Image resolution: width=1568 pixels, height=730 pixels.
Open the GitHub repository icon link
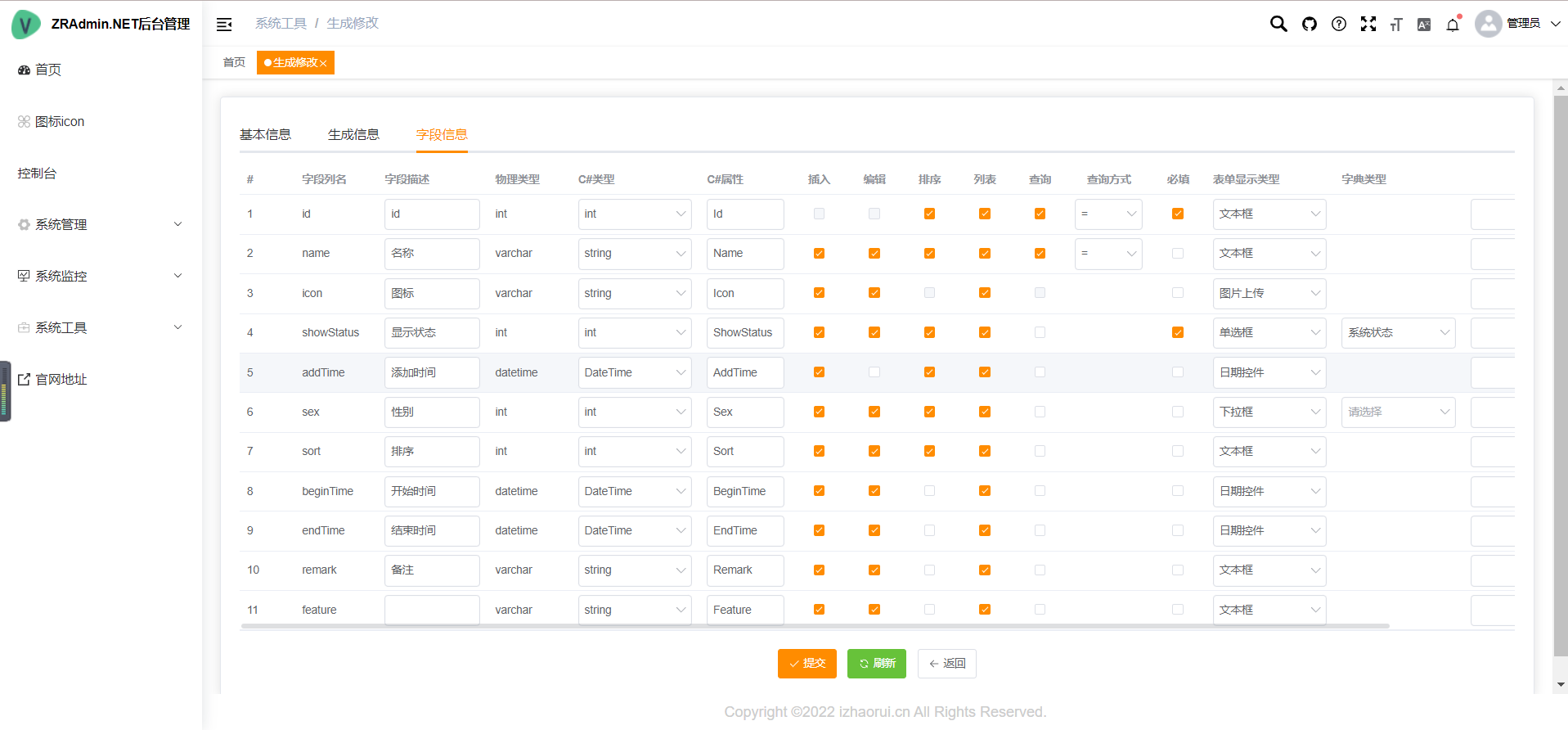[1310, 24]
